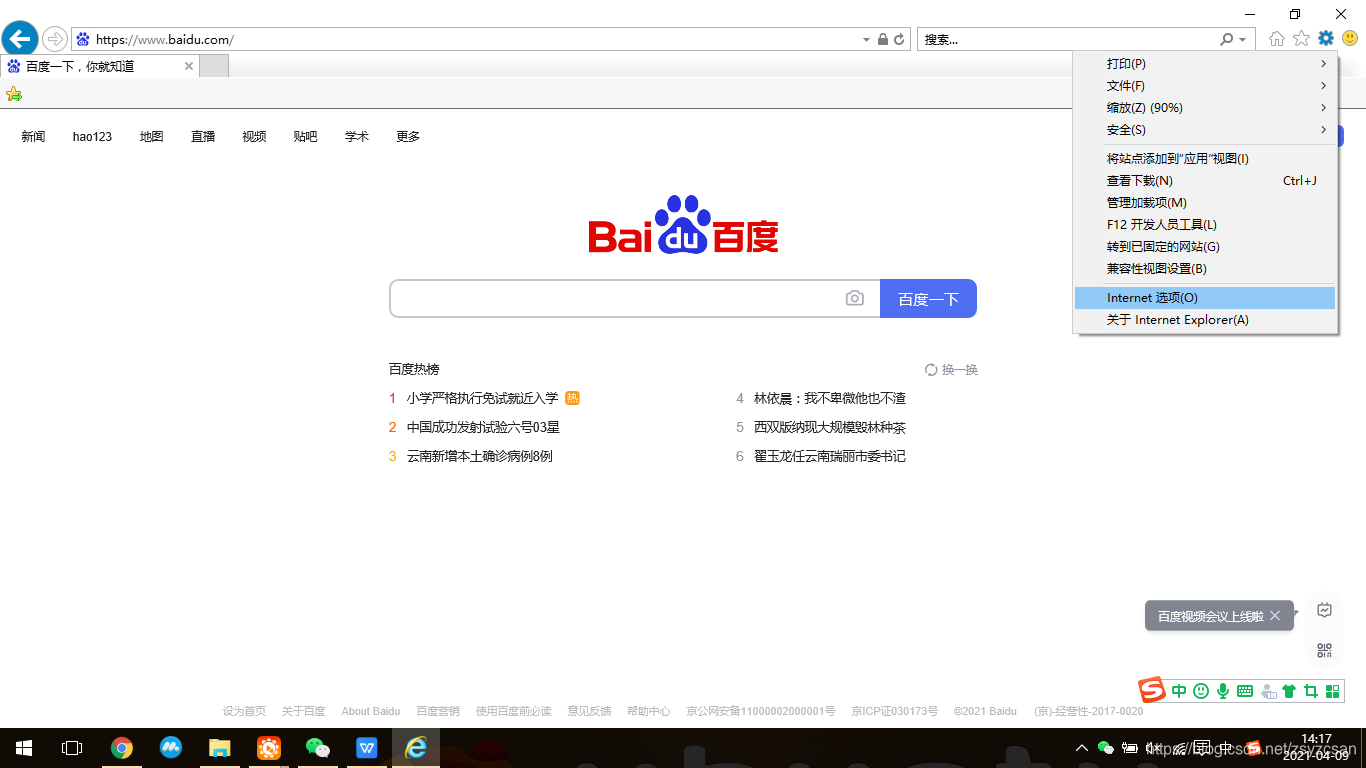Choose 转到已固定的网站(G)
1366x768 pixels.
click(1205, 247)
